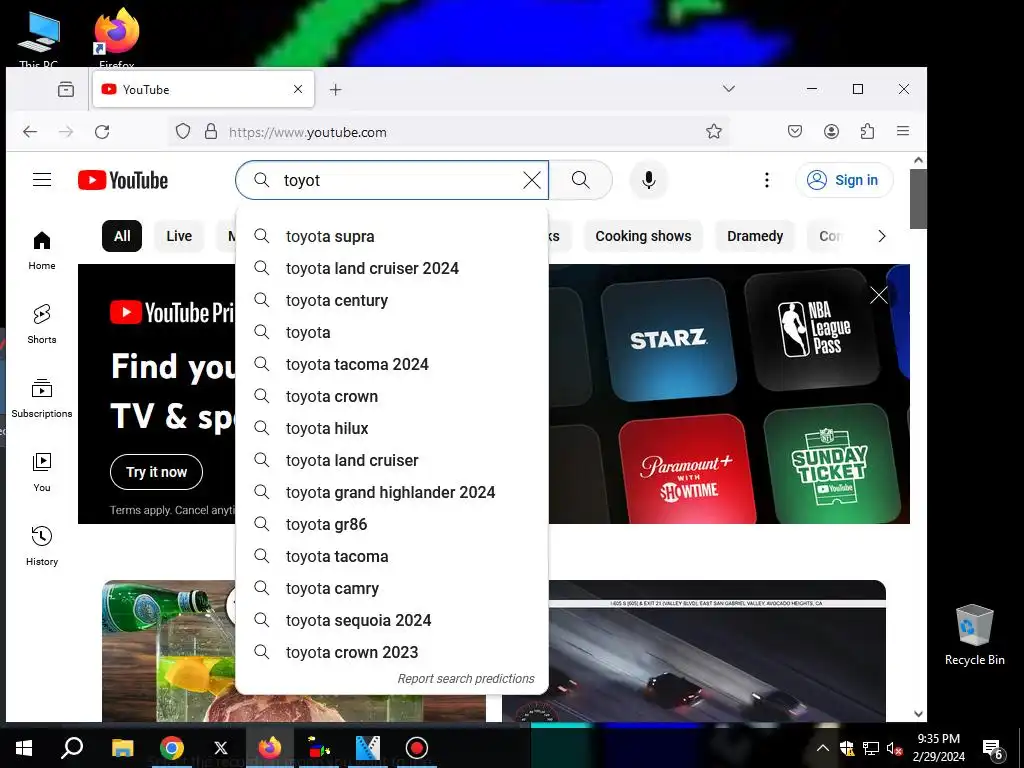Open the YouTube settings three-dot menu
Image resolution: width=1024 pixels, height=768 pixels.
pyautogui.click(x=767, y=180)
